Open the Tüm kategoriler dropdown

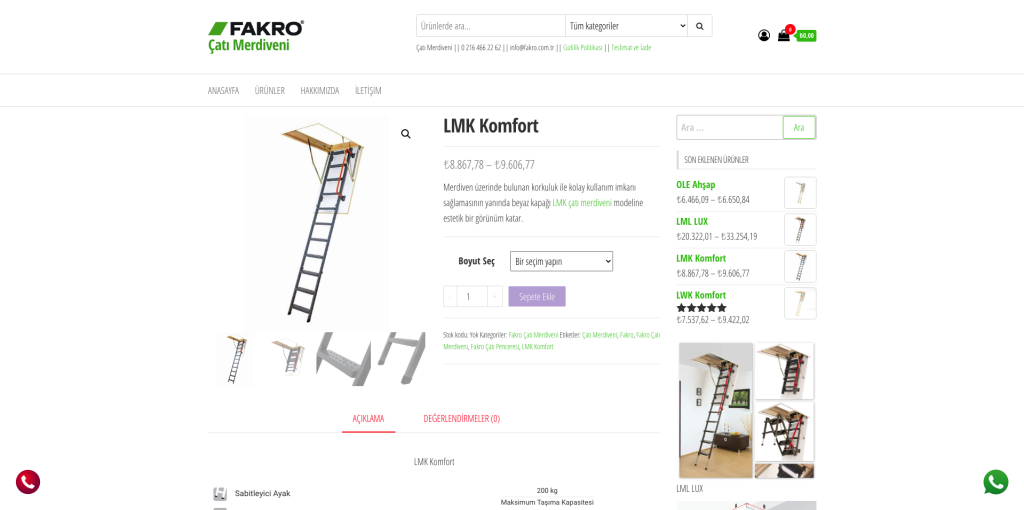point(626,26)
